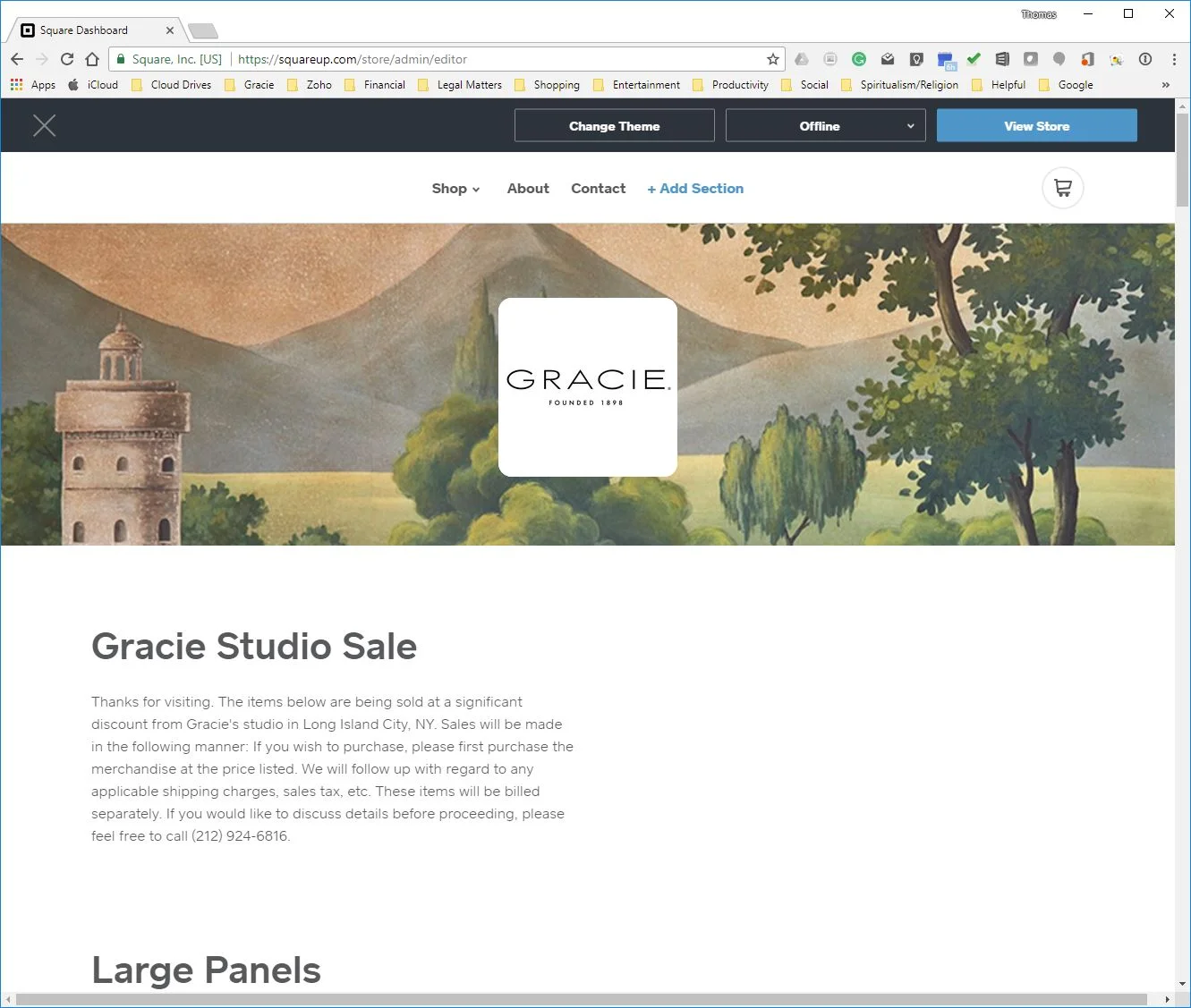
Task: Close the Square Dashboard tab
Action: coord(170,30)
